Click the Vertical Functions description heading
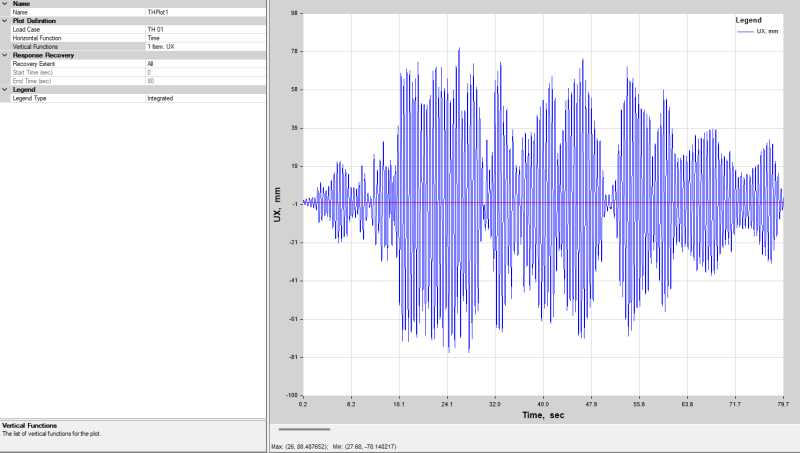 (x=30, y=425)
